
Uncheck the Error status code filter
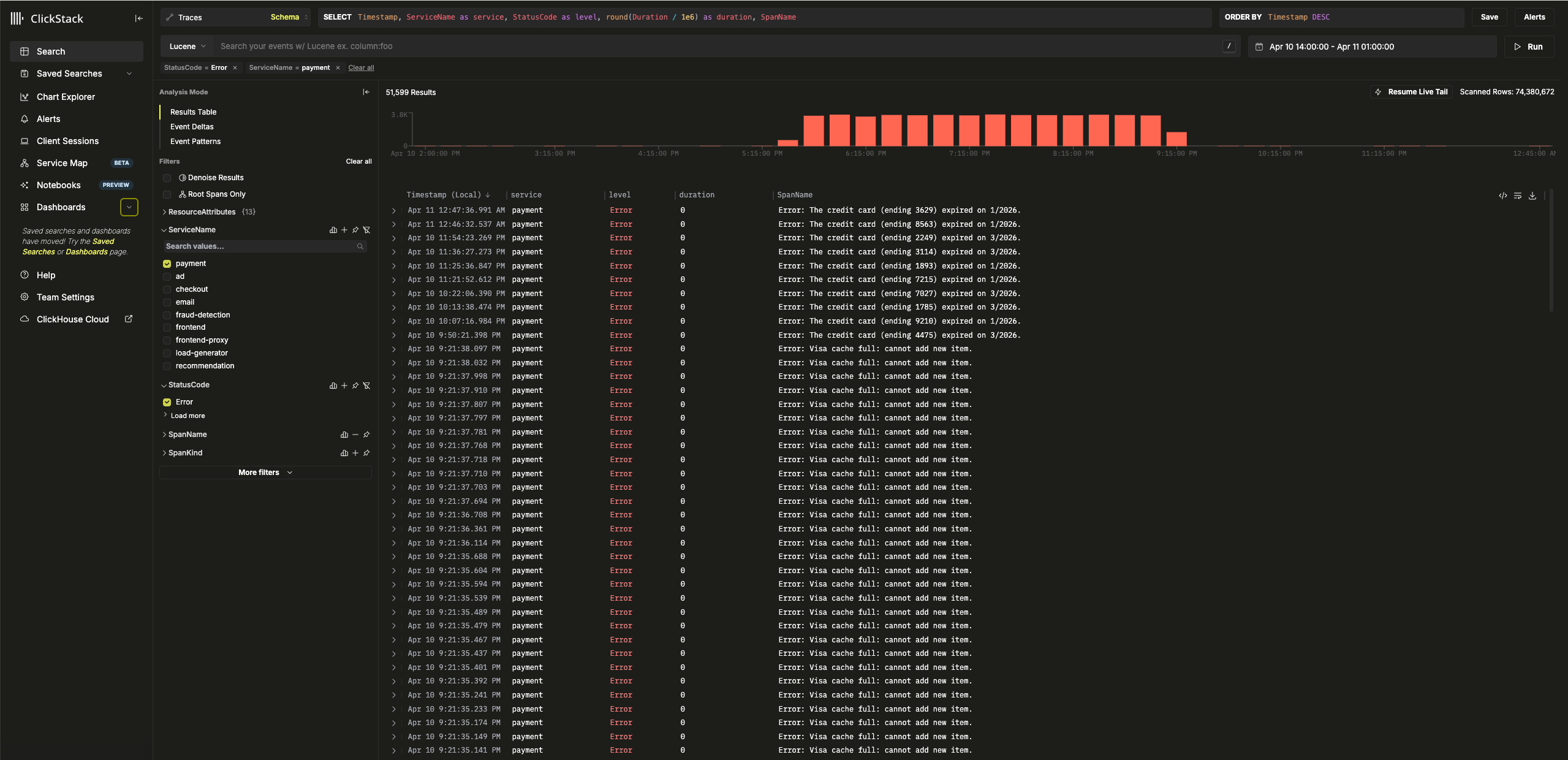click(167, 402)
